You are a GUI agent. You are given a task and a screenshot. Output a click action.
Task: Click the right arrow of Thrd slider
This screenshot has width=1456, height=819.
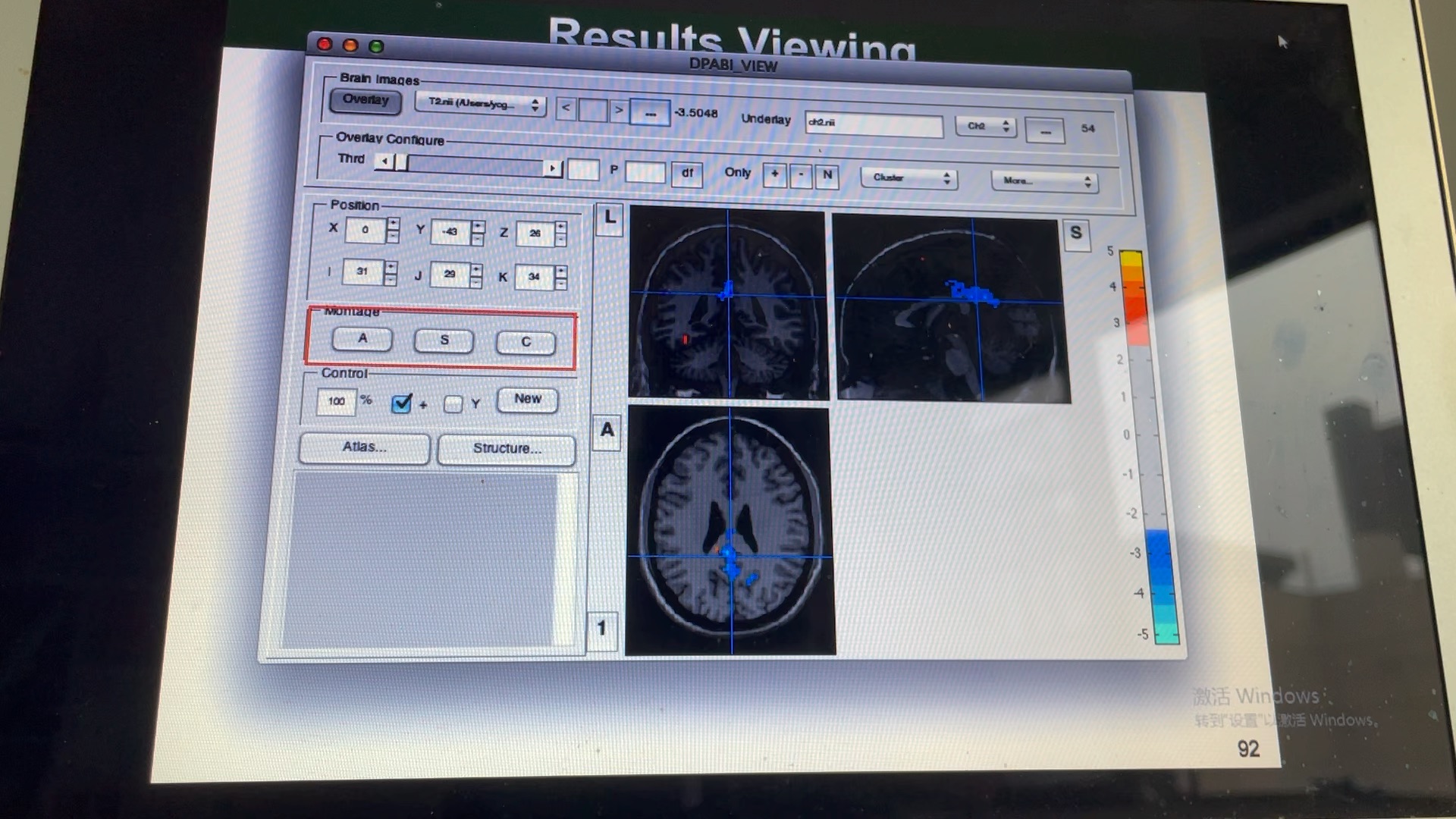[554, 168]
